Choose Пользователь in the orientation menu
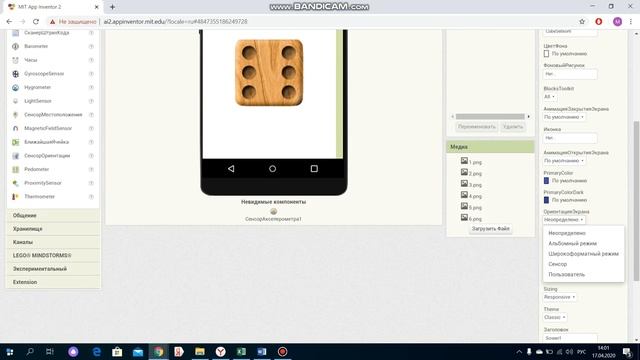Screen dimensions: 640x360 [567, 275]
